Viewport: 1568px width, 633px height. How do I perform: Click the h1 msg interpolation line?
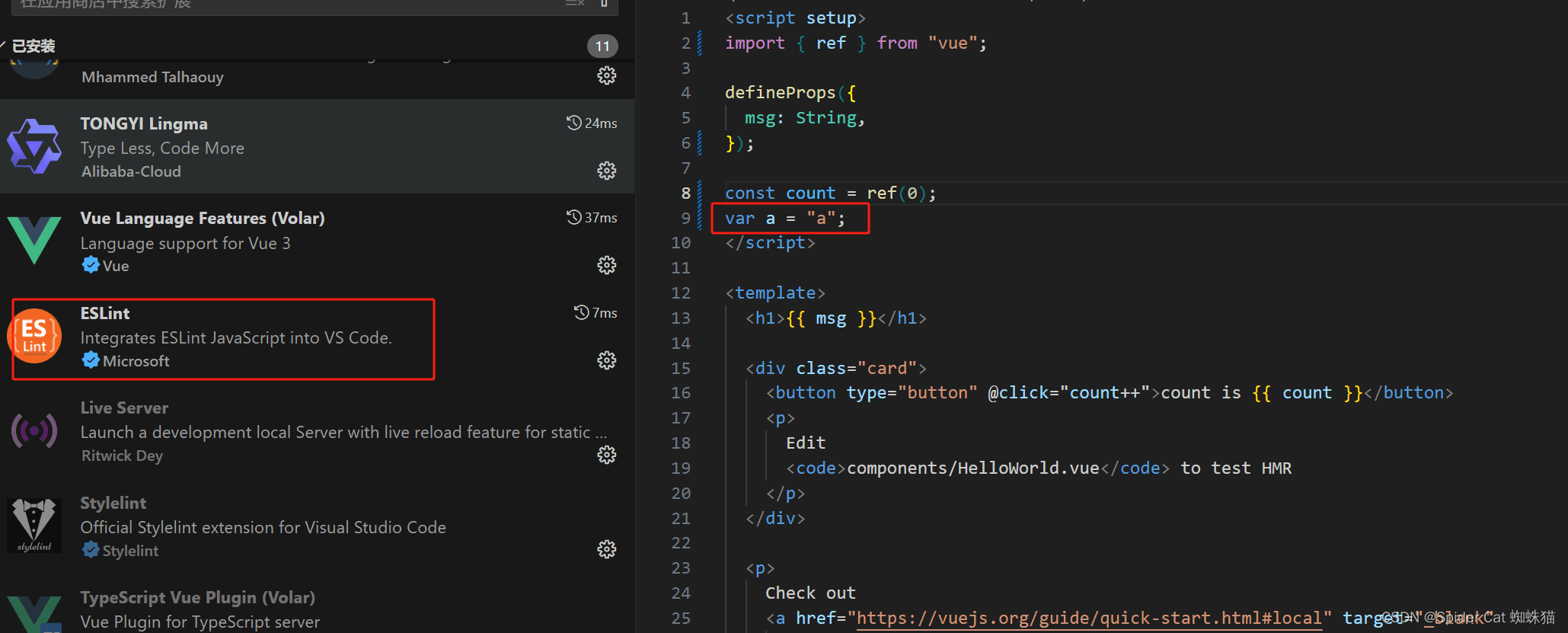click(836, 318)
